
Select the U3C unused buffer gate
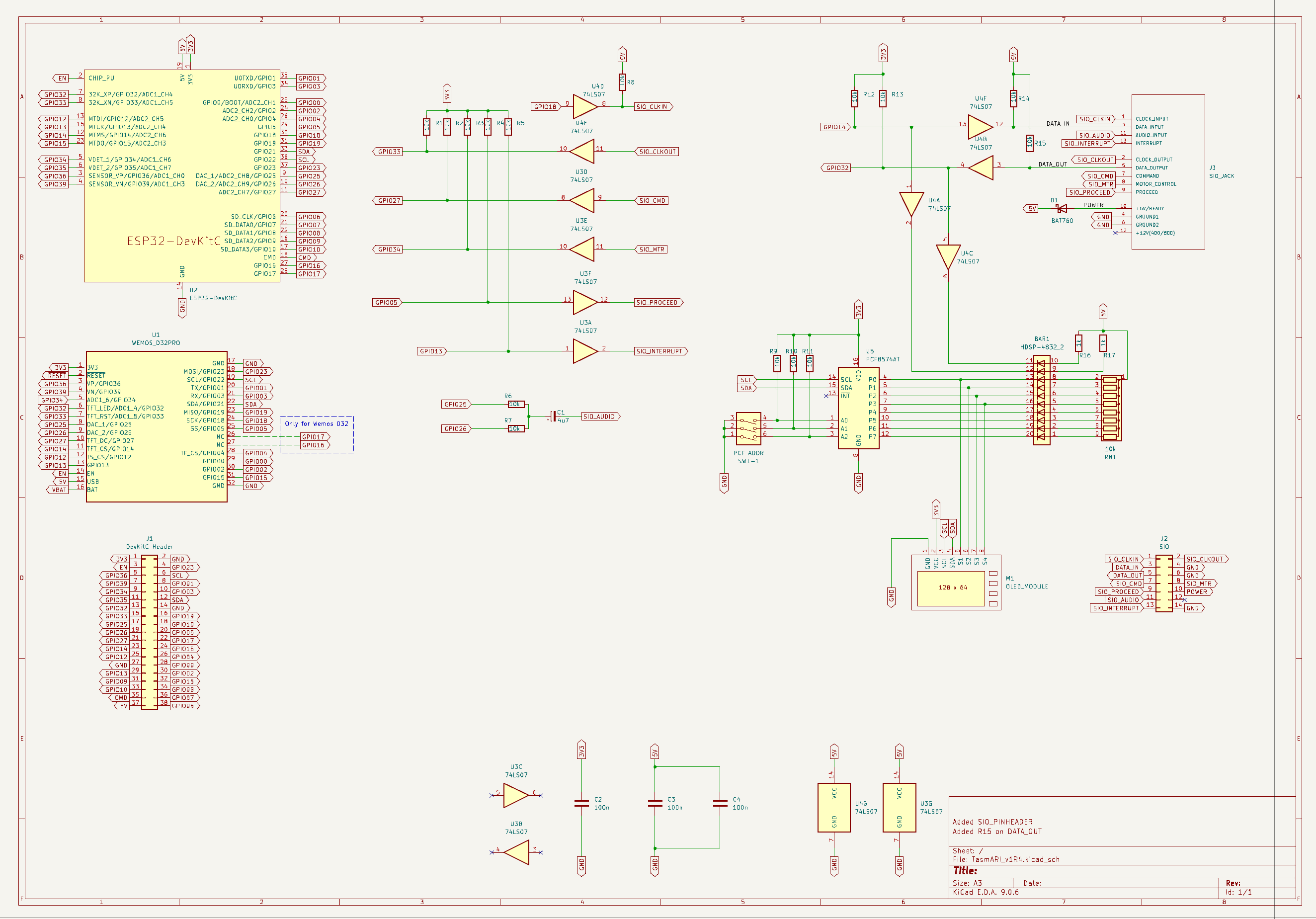click(x=515, y=795)
